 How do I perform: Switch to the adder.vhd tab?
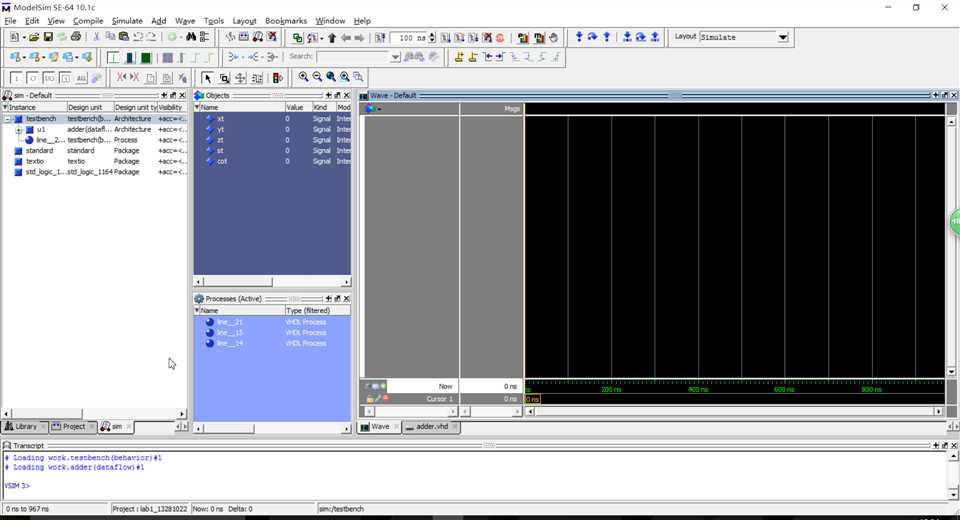pos(432,426)
